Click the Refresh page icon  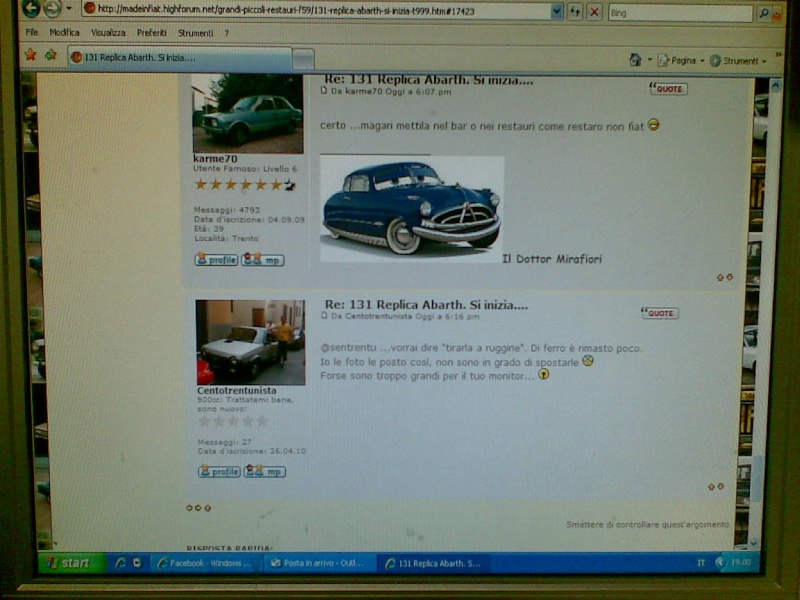tap(575, 12)
